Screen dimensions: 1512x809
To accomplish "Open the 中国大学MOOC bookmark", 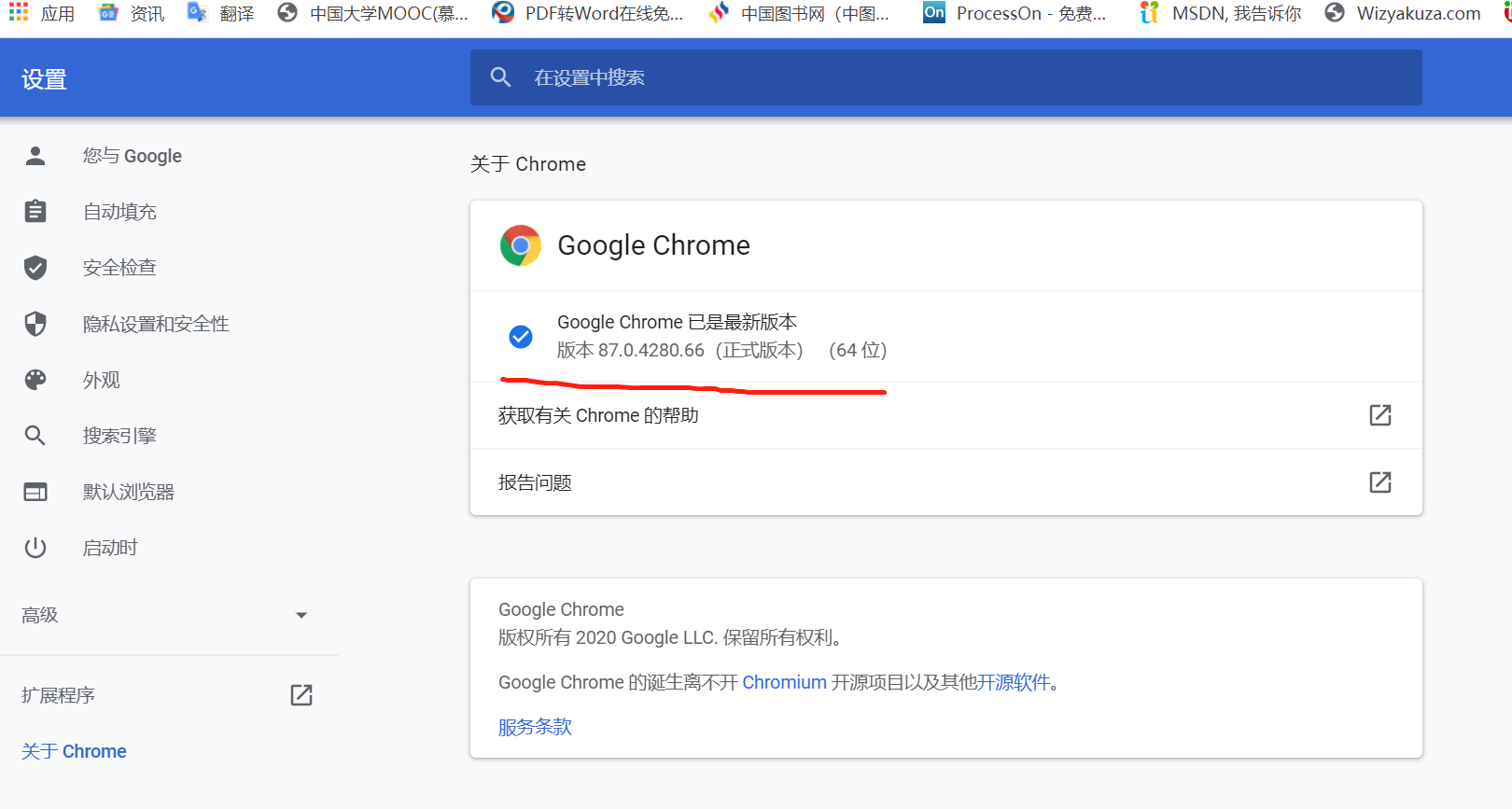I will point(373,13).
